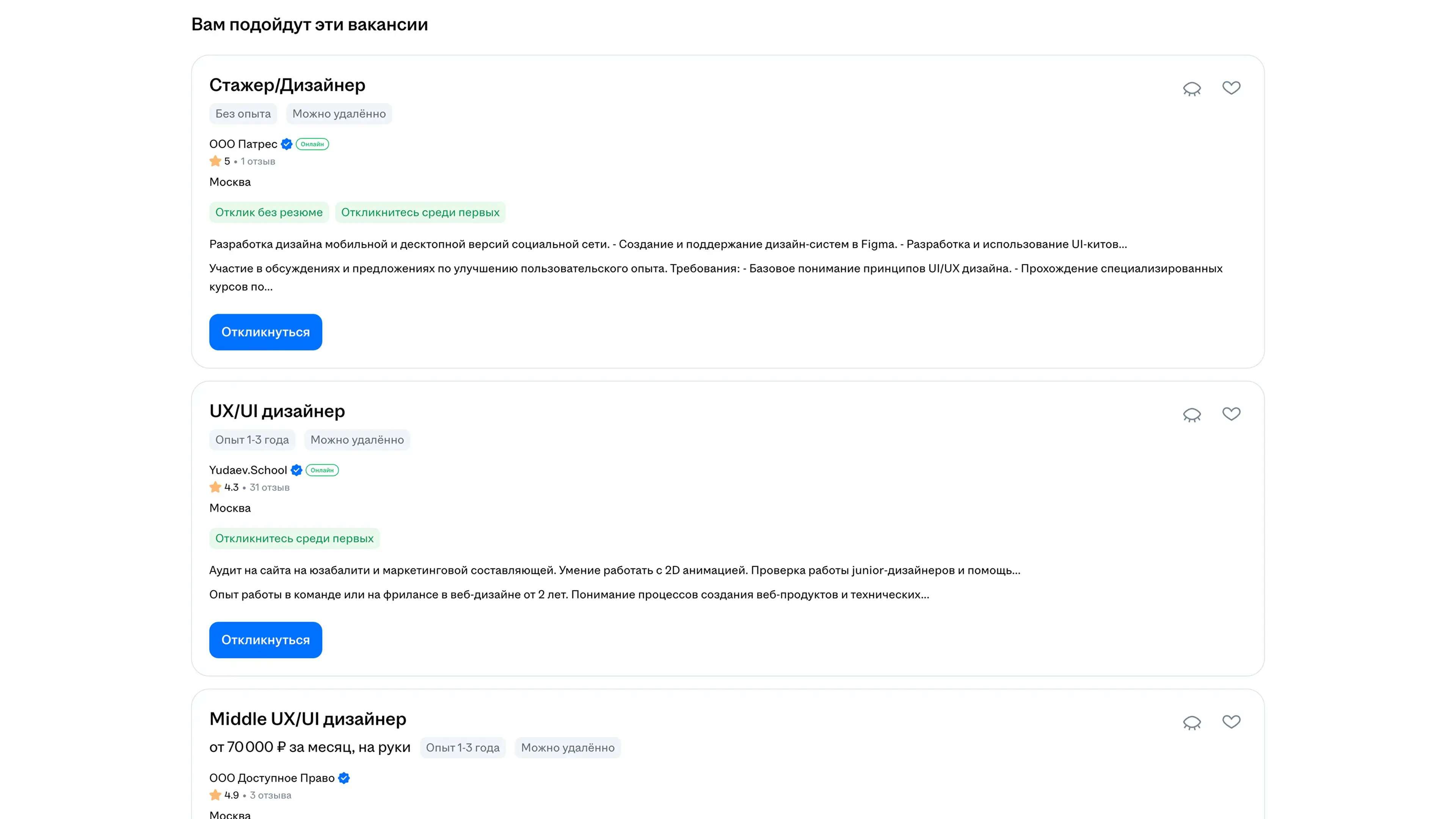Favorite the UX/UI дизайнер vacancy

click(1231, 414)
